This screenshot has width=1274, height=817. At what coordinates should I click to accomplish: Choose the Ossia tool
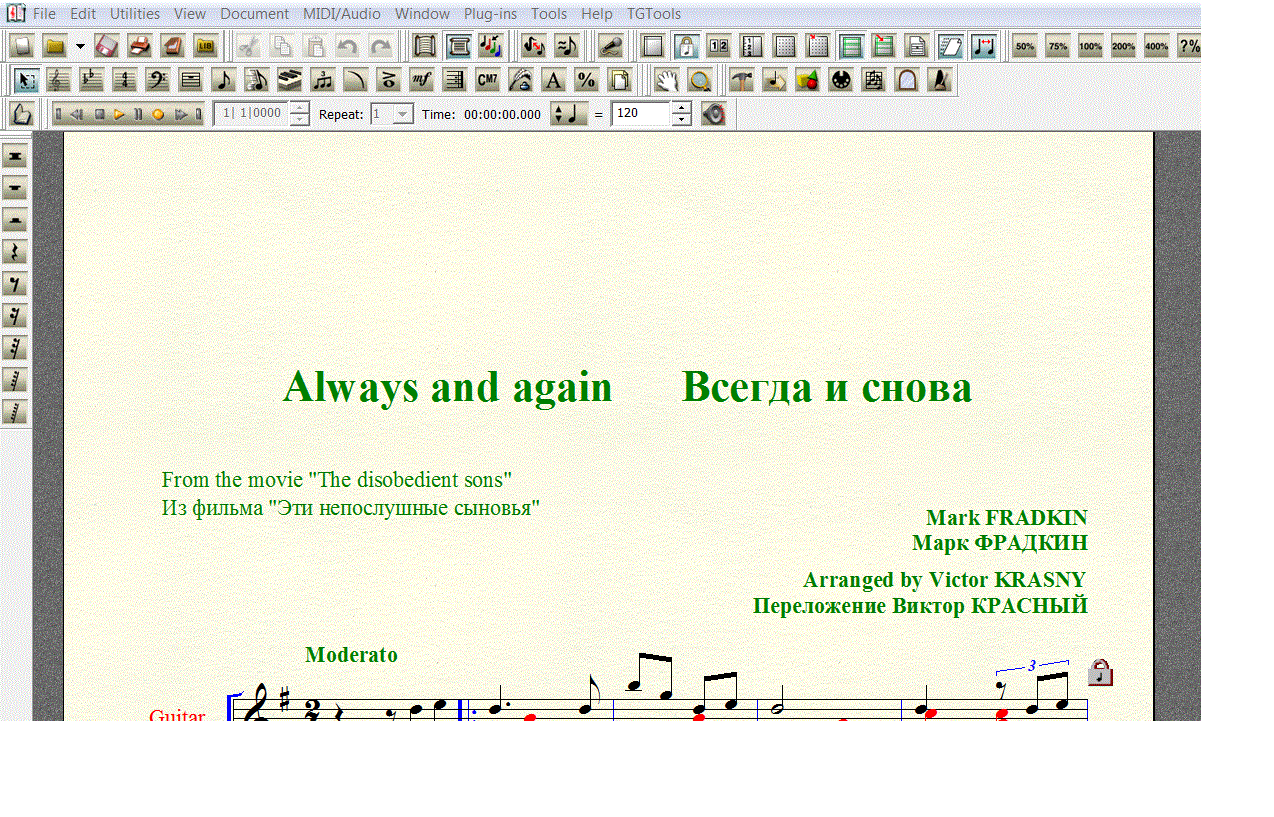pos(873,80)
